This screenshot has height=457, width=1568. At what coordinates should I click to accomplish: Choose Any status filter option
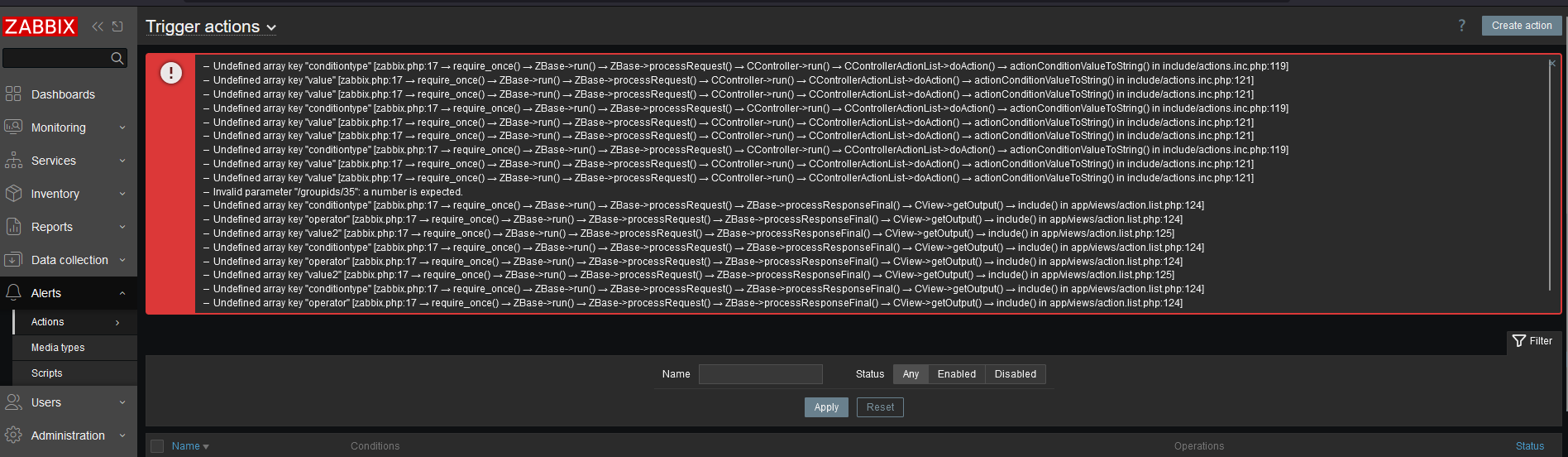point(911,374)
